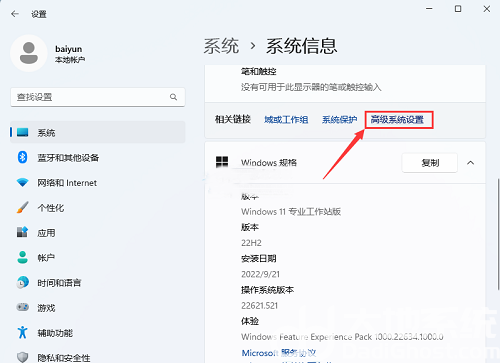Open 辅助功能 settings
This screenshot has width=500, height=363.
pos(97,333)
